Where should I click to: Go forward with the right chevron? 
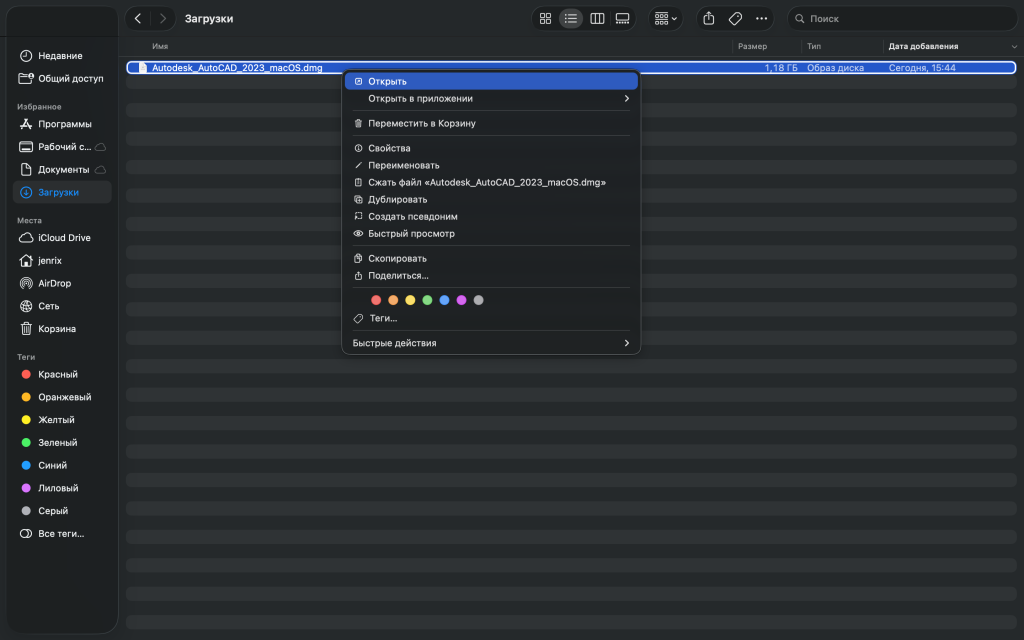163,18
